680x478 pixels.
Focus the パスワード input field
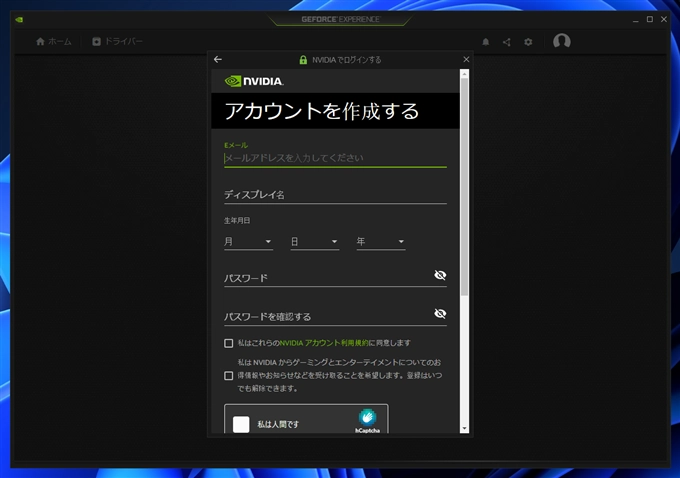(328, 278)
